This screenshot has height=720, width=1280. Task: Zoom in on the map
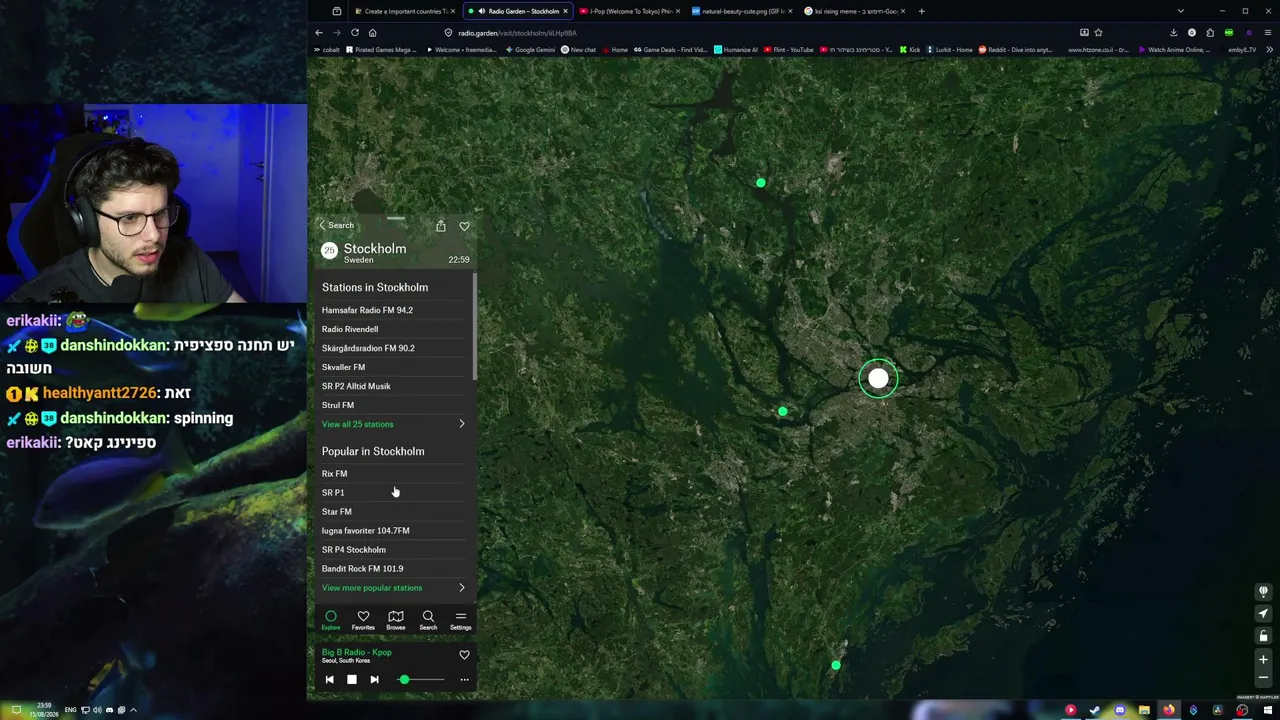tap(1263, 660)
